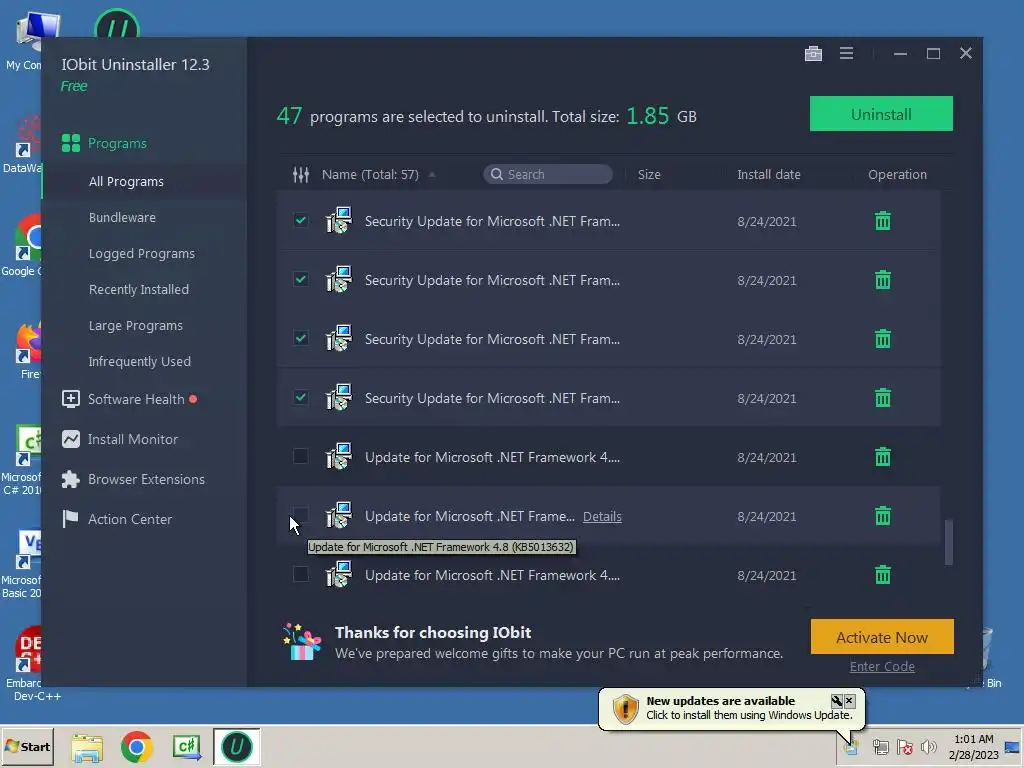Show Large Programs list

click(136, 325)
